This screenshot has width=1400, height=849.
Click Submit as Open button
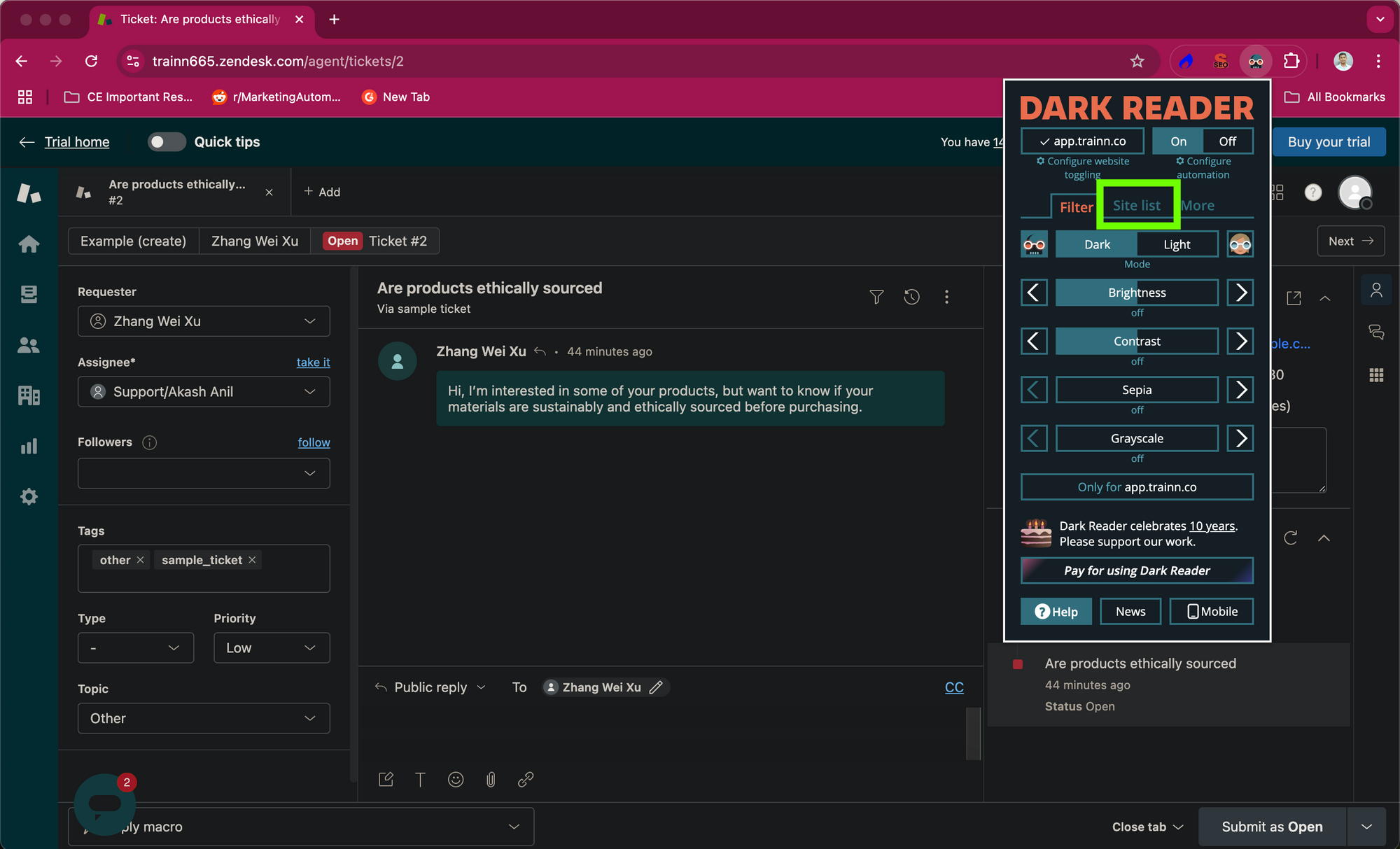click(x=1272, y=827)
